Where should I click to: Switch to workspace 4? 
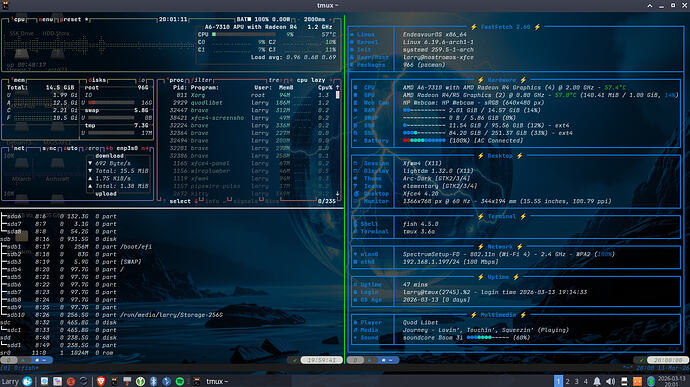coord(585,381)
